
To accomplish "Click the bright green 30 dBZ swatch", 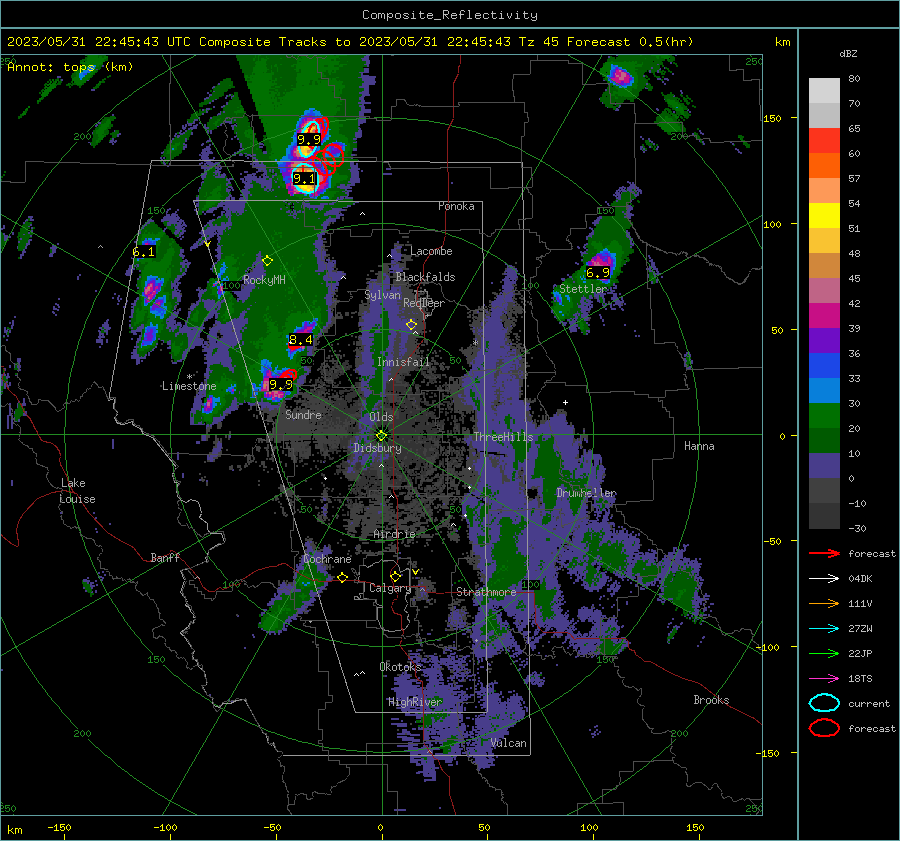I will pyautogui.click(x=824, y=415).
